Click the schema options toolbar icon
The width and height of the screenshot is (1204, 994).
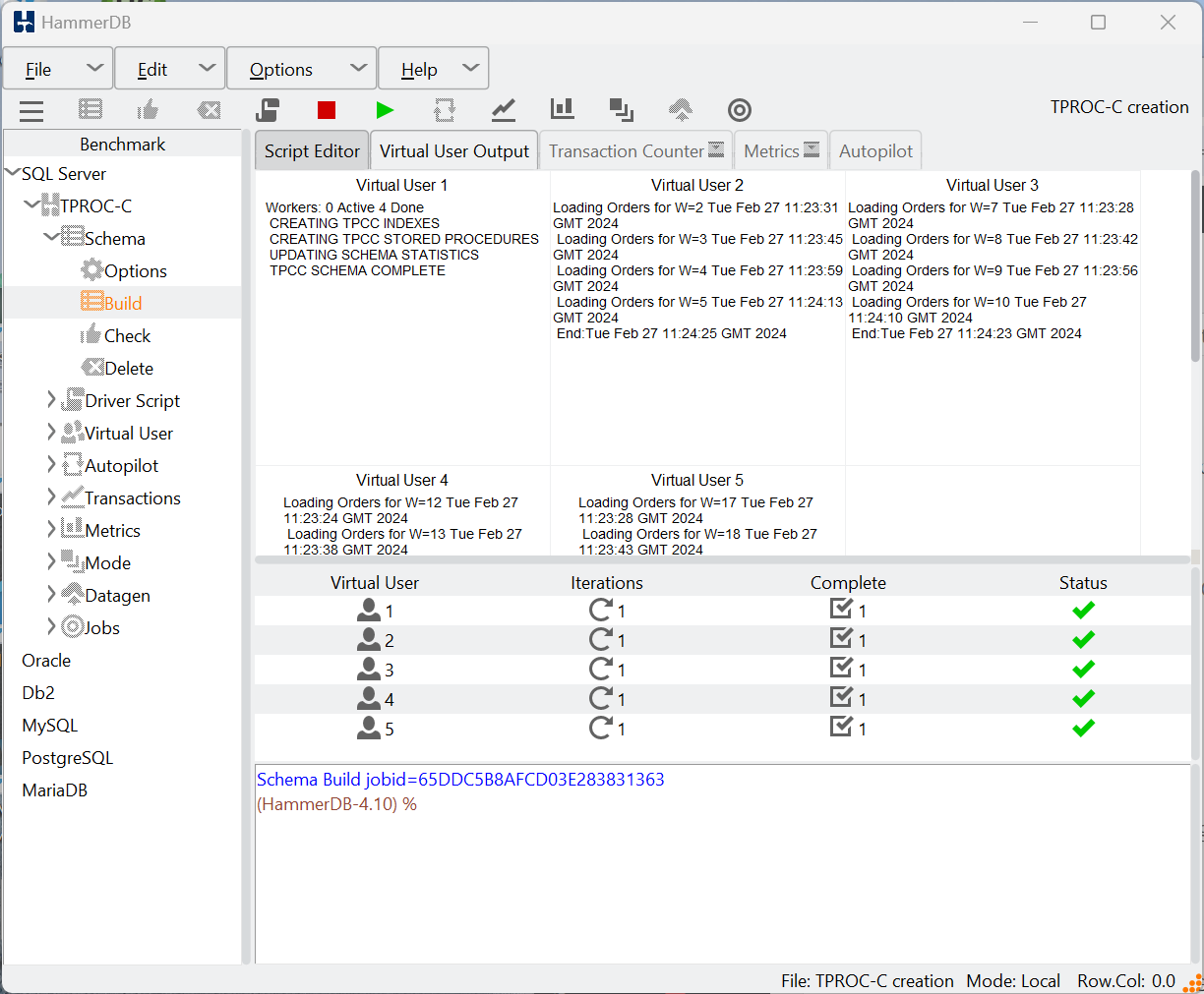tap(90, 110)
